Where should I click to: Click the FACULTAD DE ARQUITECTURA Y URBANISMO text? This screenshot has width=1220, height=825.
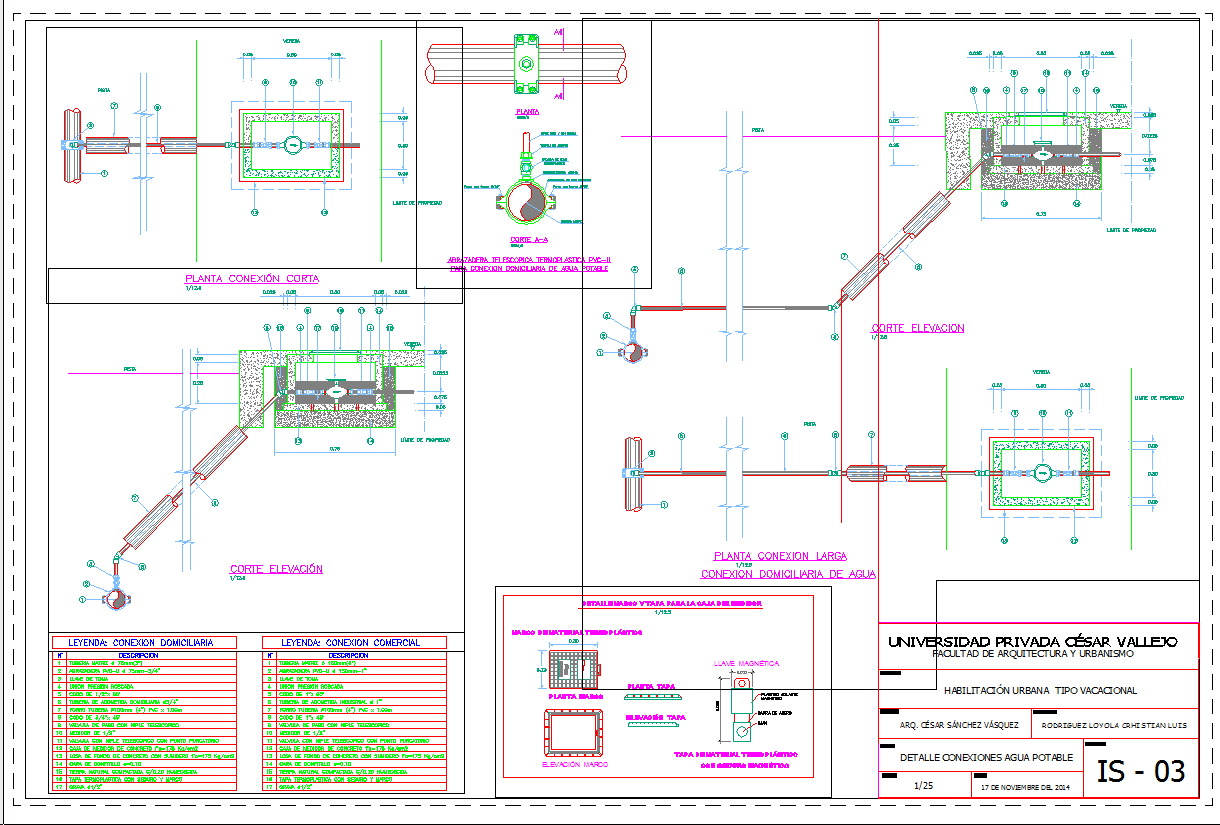tap(1032, 654)
